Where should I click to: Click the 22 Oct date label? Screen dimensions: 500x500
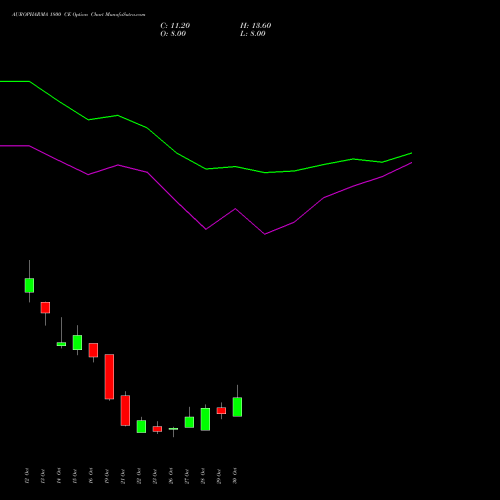click(x=139, y=476)
